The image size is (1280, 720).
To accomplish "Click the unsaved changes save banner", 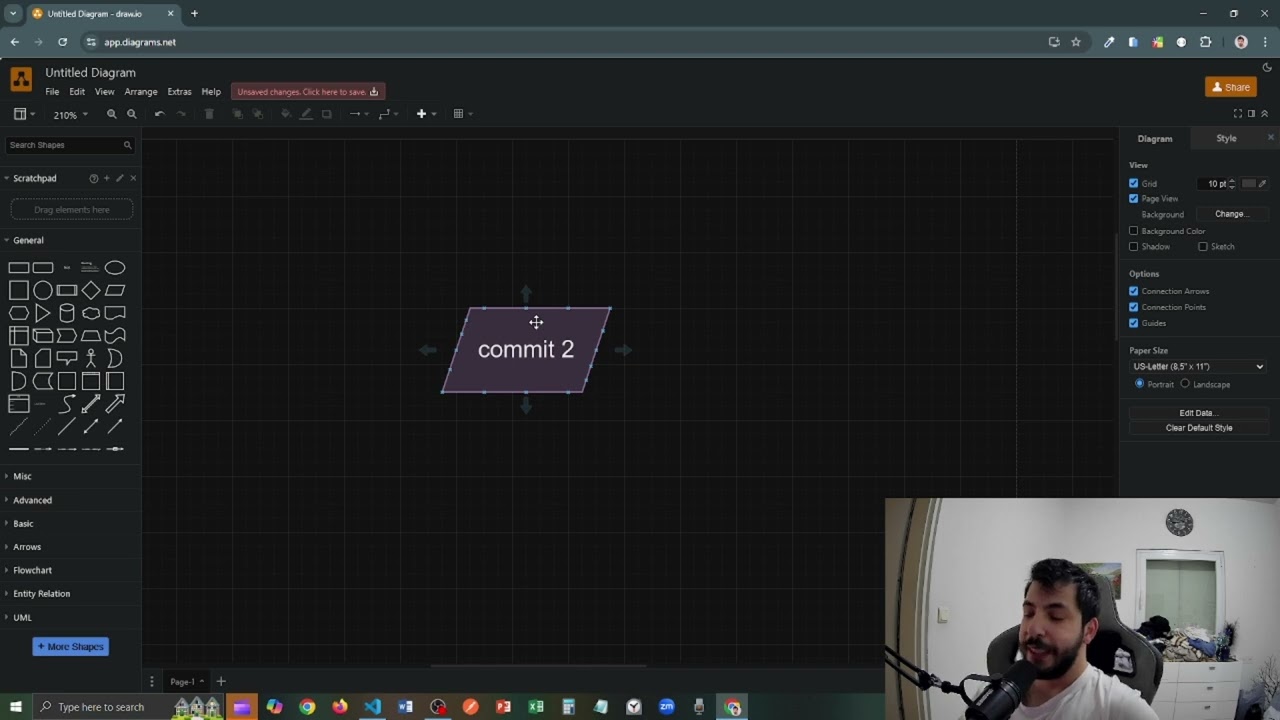I will pos(308,92).
